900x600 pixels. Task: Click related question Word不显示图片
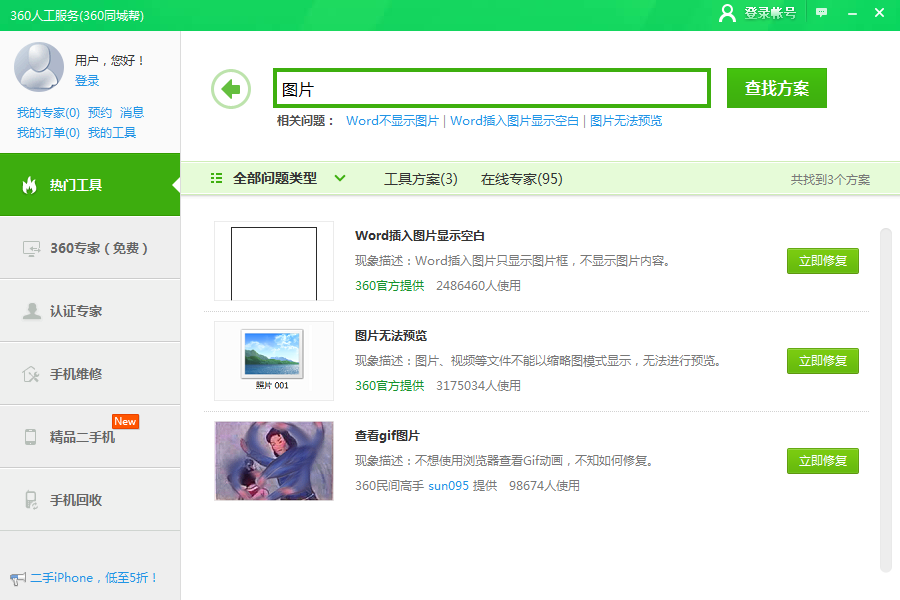point(392,121)
